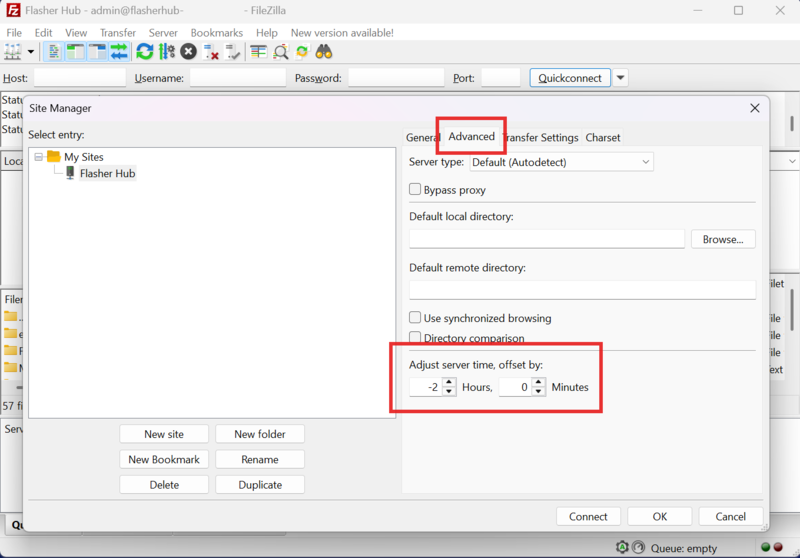
Task: Switch to the Transfer Settings tab
Action: (542, 138)
